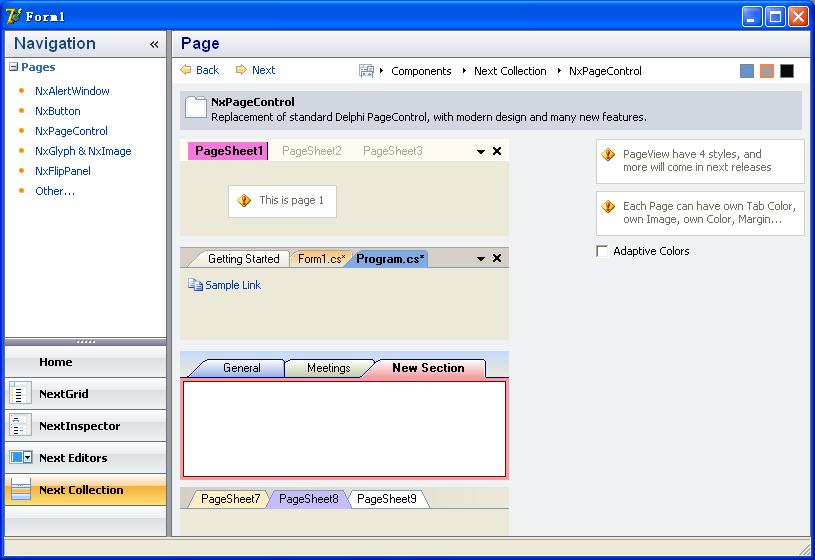Viewport: 815px width, 560px height.
Task: Go Back using the Back link
Action: tap(207, 70)
